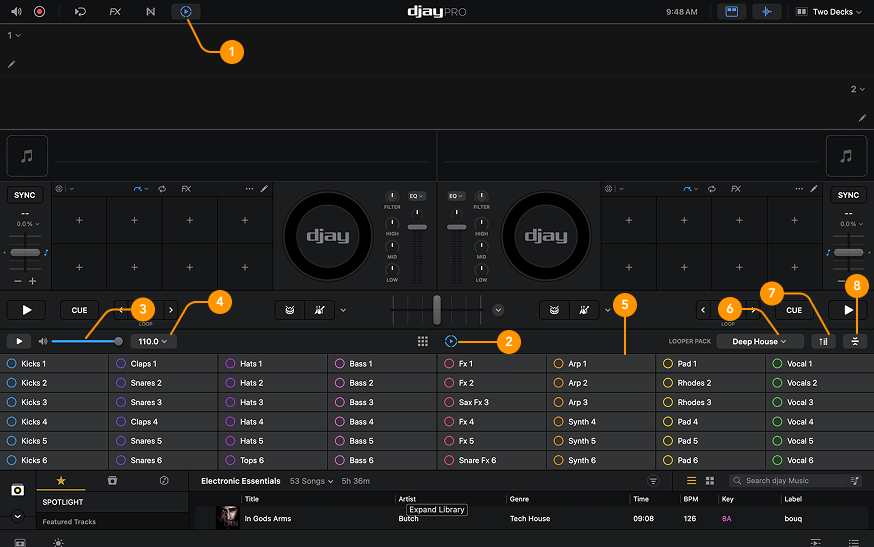Open the looper 110.0 BPM dropdown
This screenshot has height=547, width=874.
153,341
